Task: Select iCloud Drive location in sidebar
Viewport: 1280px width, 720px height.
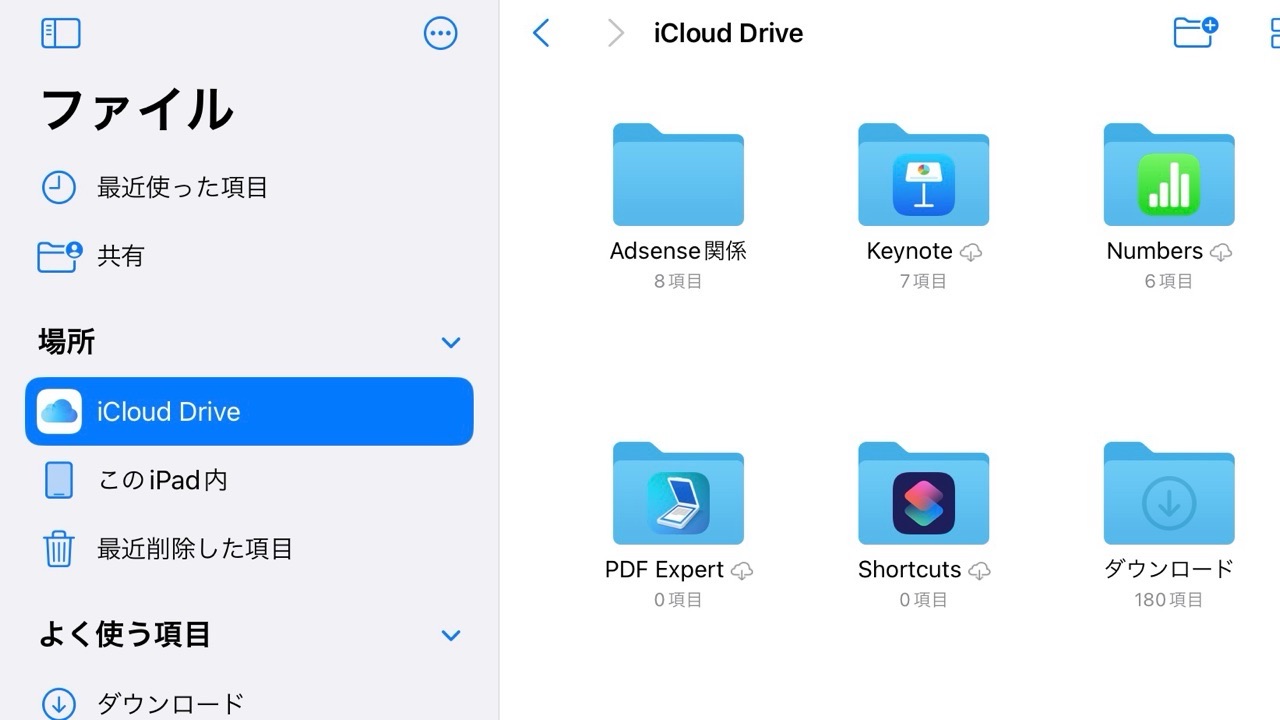Action: [249, 411]
